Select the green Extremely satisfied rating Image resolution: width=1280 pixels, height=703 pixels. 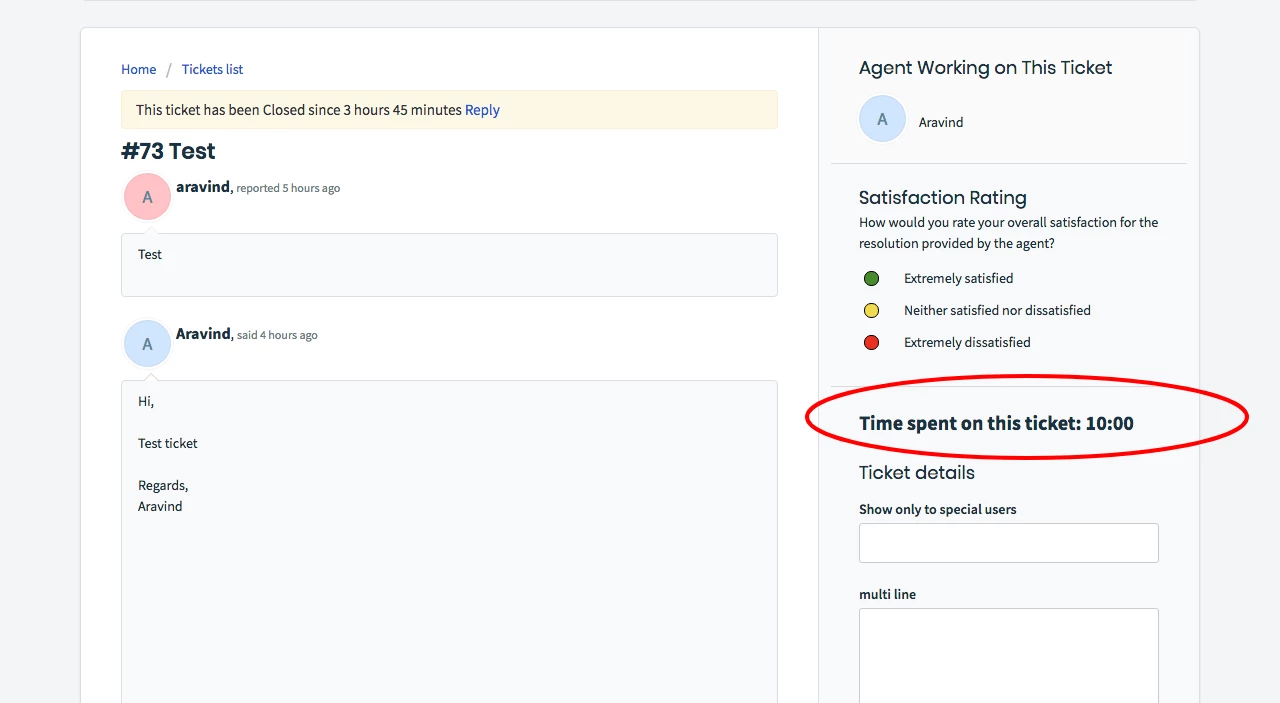point(871,278)
